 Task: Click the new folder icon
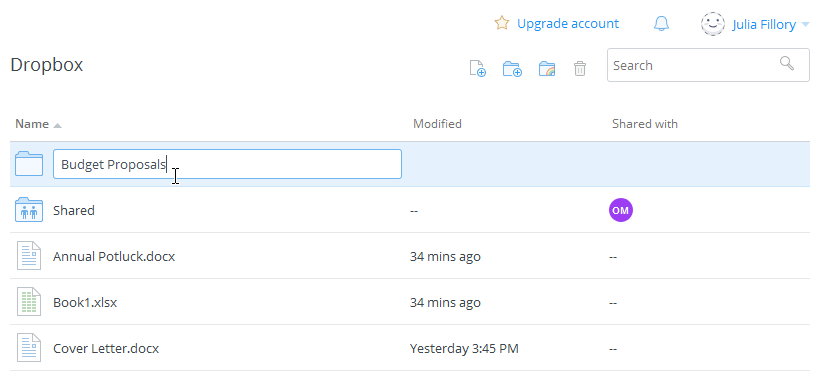click(512, 68)
